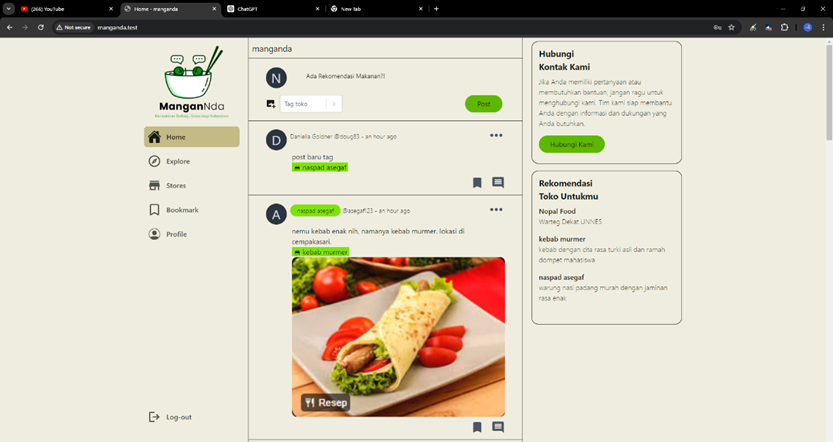Screen dimensions: 833x442
Task: Open browser extensions puzzle icon
Action: [785, 27]
